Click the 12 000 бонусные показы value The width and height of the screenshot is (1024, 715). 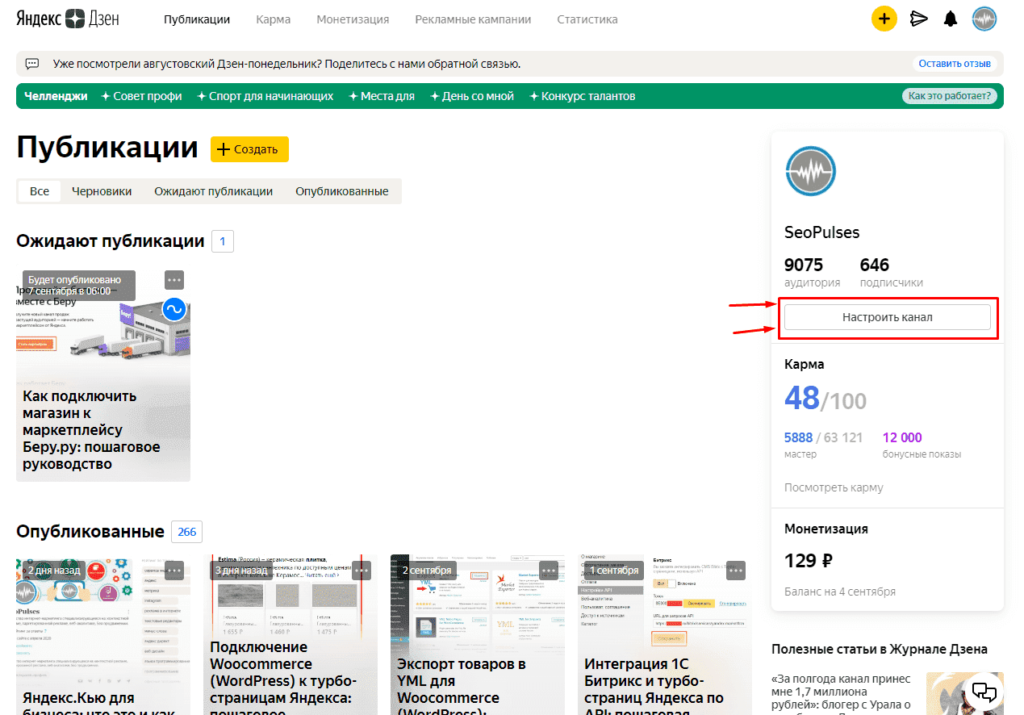tap(902, 437)
